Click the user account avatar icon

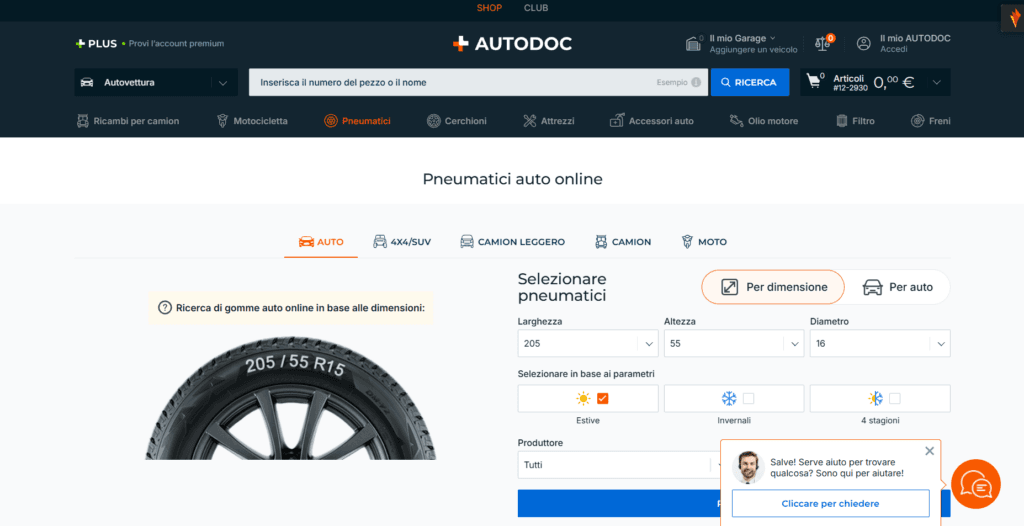(x=863, y=44)
